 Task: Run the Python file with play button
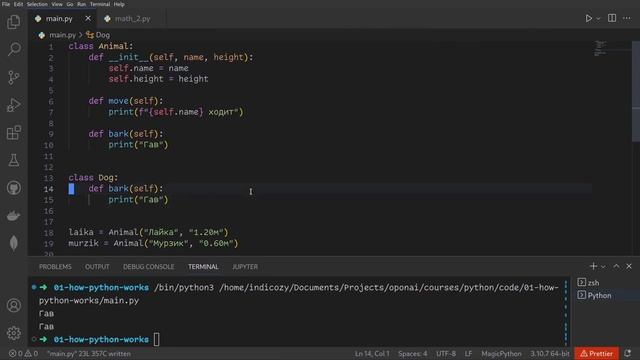pyautogui.click(x=588, y=18)
